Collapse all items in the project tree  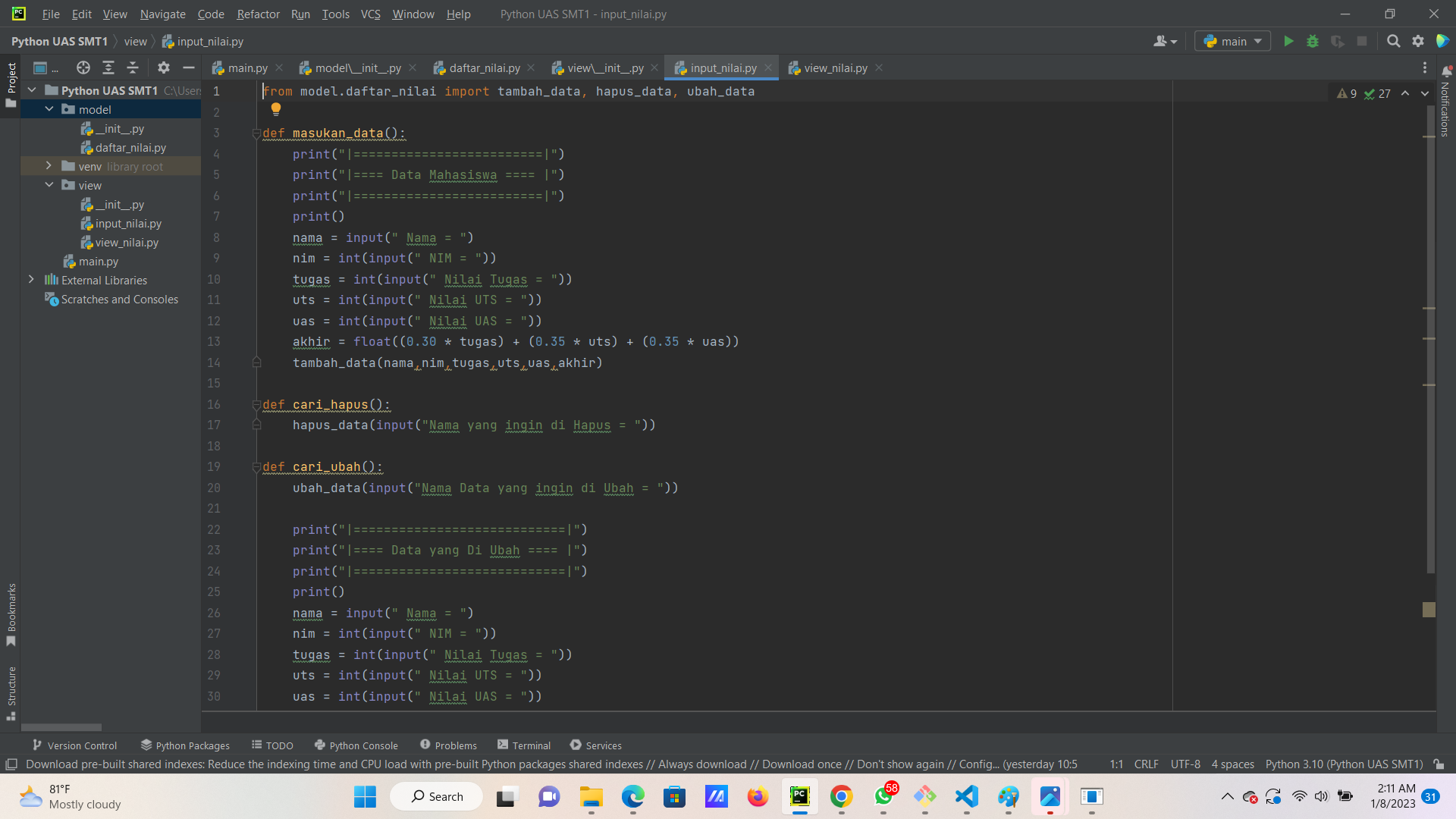coord(133,67)
